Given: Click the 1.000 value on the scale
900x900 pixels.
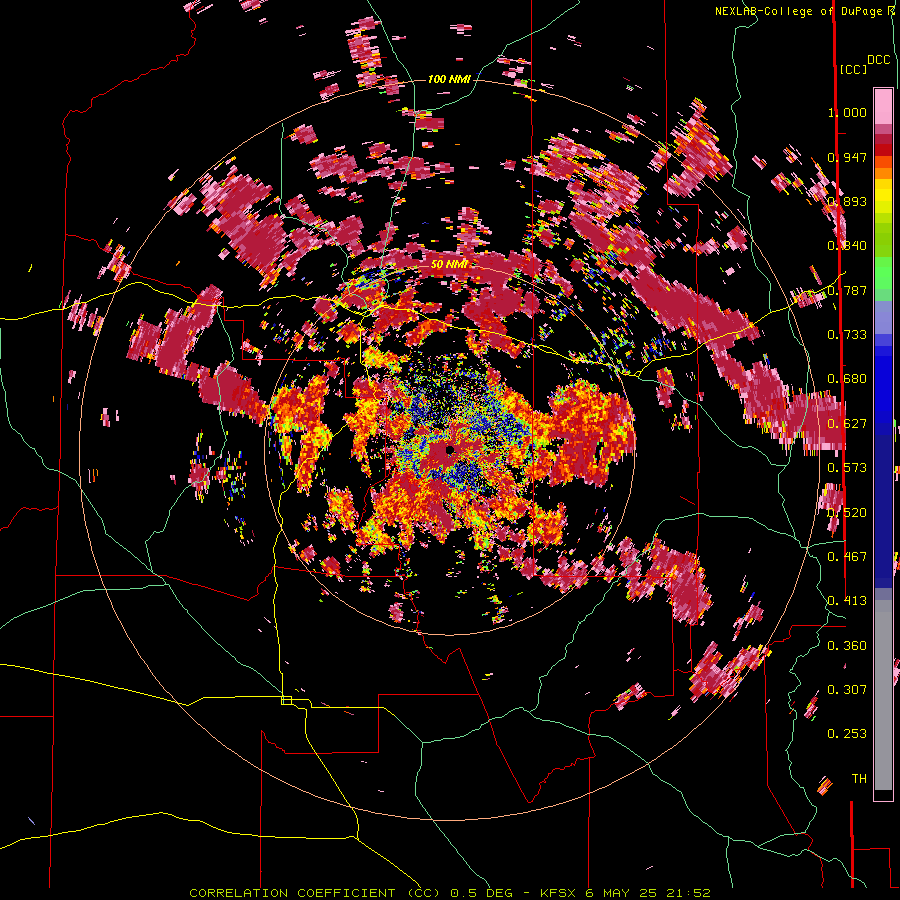Looking at the screenshot, I should 847,112.
